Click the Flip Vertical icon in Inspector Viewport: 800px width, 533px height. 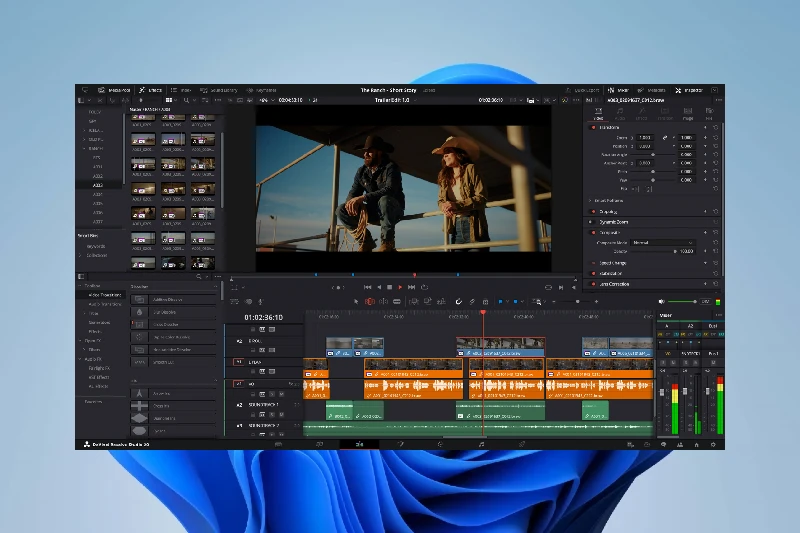648,189
